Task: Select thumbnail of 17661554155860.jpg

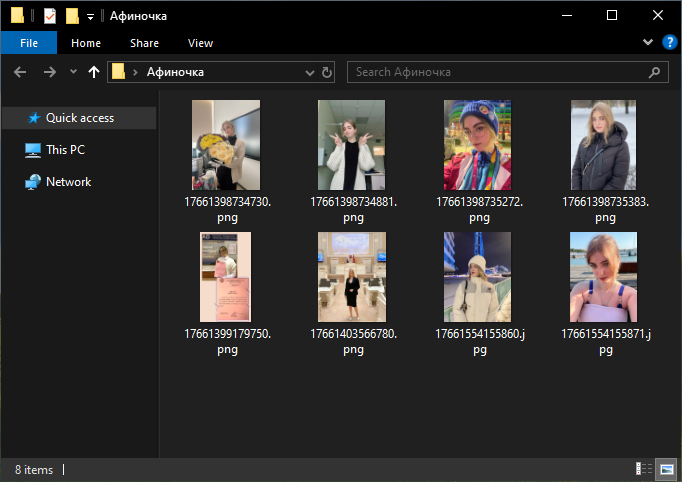Action: pyautogui.click(x=478, y=277)
